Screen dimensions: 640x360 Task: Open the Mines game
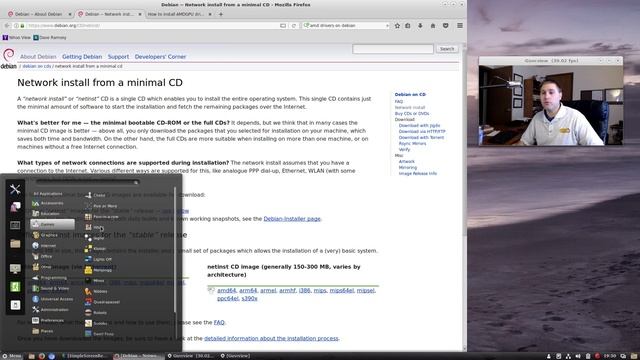click(x=95, y=280)
